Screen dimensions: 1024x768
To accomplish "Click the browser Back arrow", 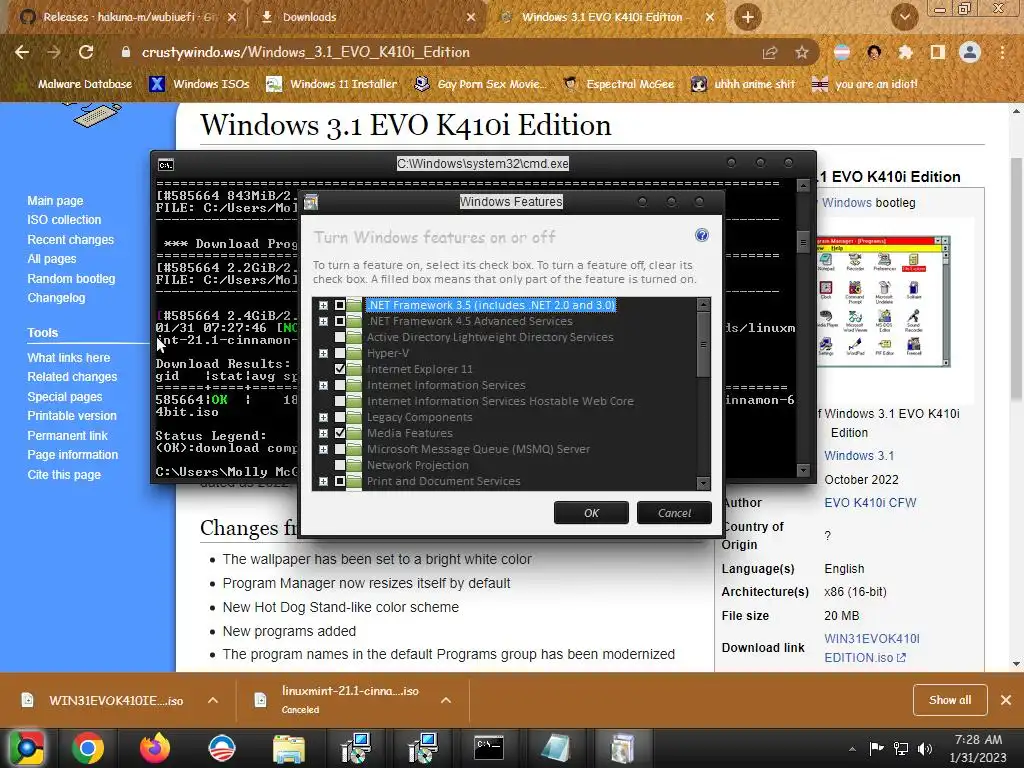I will pyautogui.click(x=22, y=52).
